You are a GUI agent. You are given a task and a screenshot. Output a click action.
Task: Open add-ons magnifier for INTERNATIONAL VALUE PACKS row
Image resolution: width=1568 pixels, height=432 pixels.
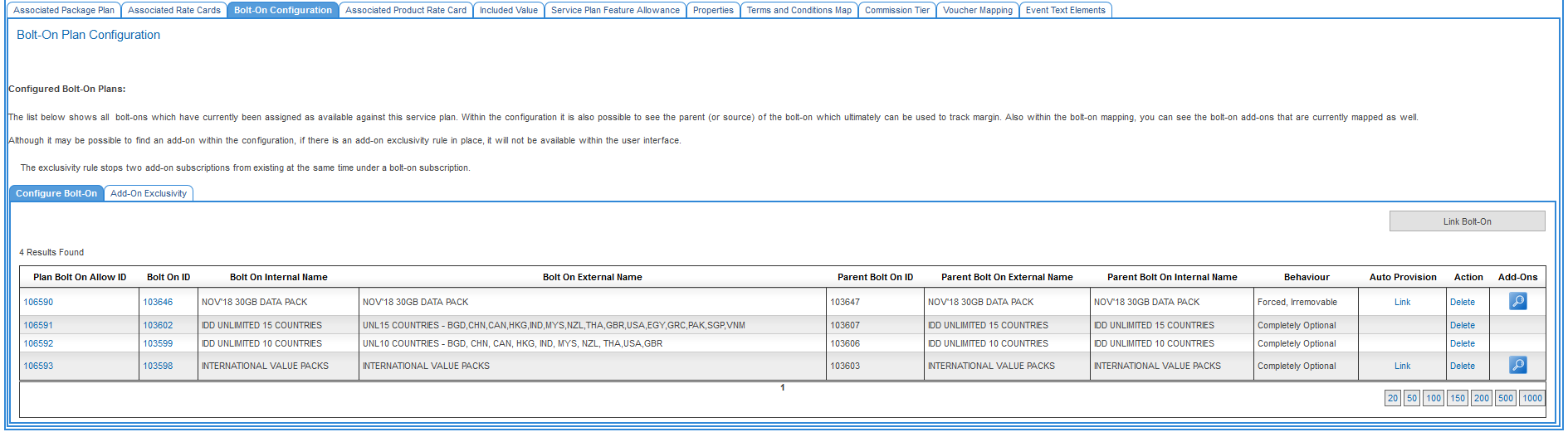(1517, 366)
